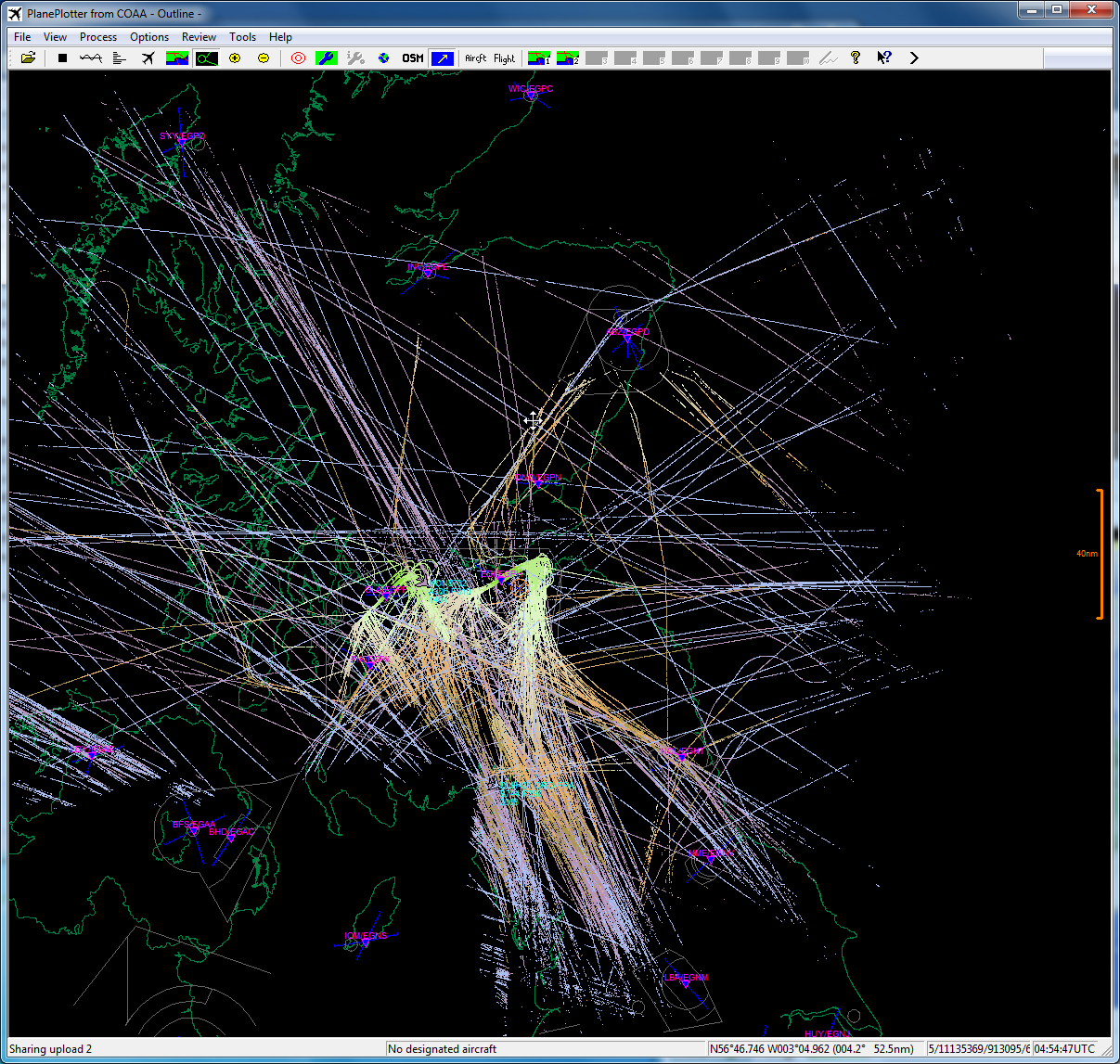
Task: Click the grey crossed tools icon
Action: [x=355, y=58]
